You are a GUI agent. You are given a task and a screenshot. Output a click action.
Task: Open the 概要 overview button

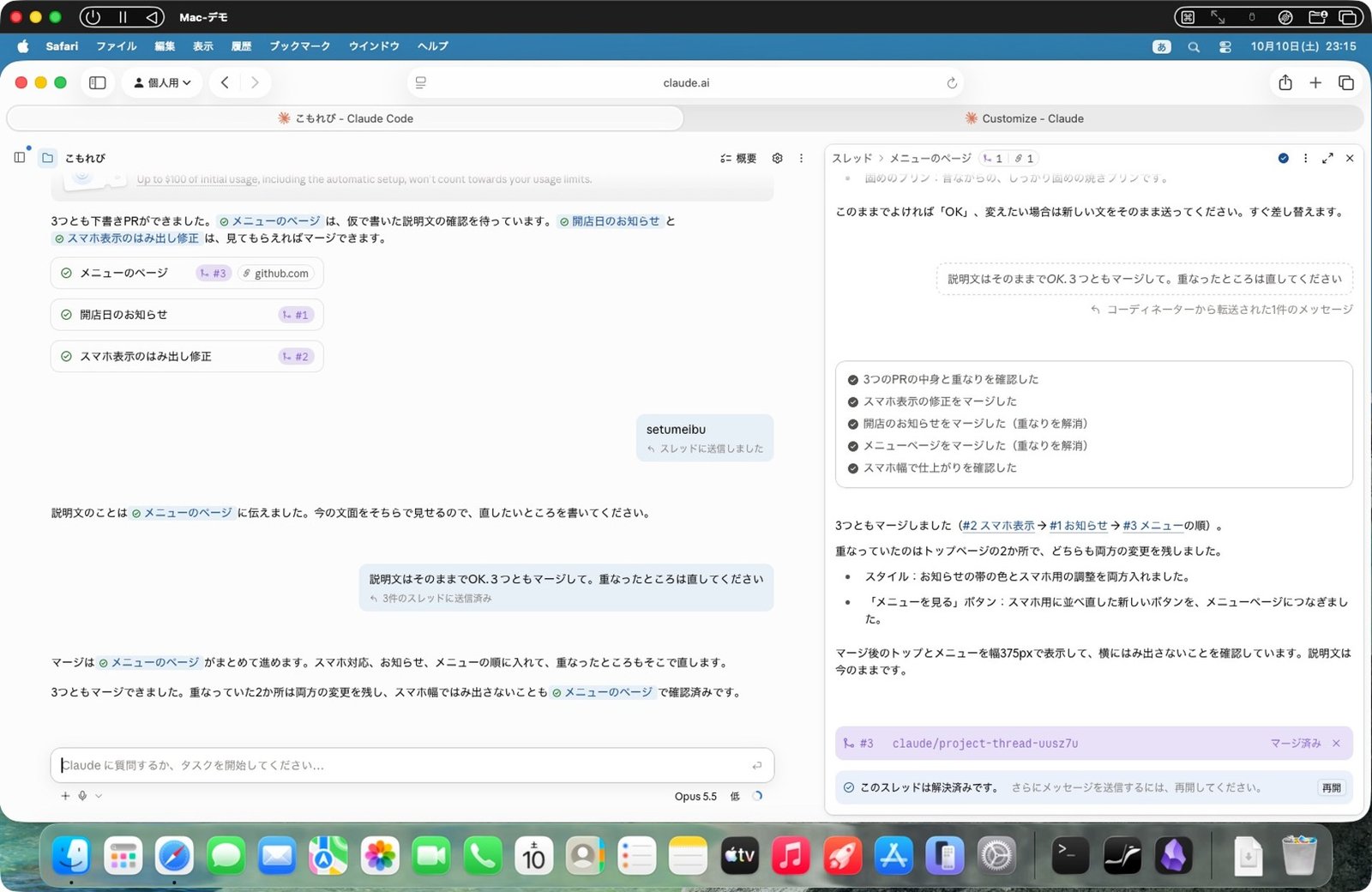[x=738, y=158]
